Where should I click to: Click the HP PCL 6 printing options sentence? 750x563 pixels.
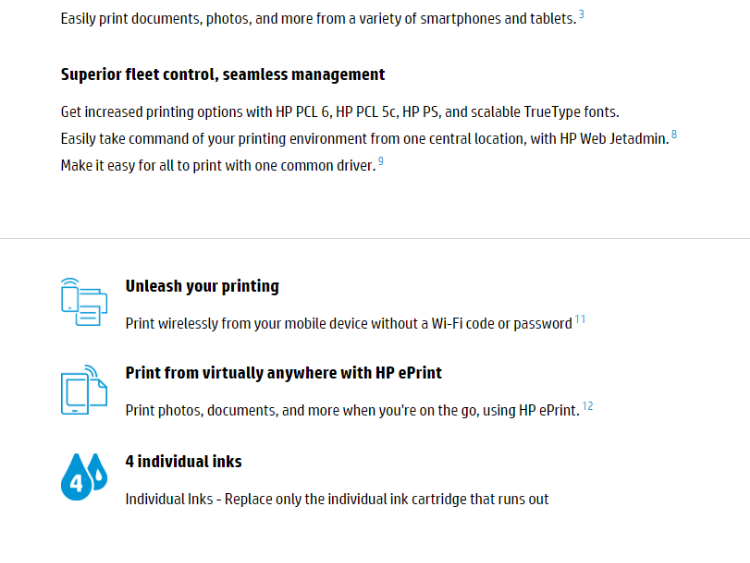340,112
